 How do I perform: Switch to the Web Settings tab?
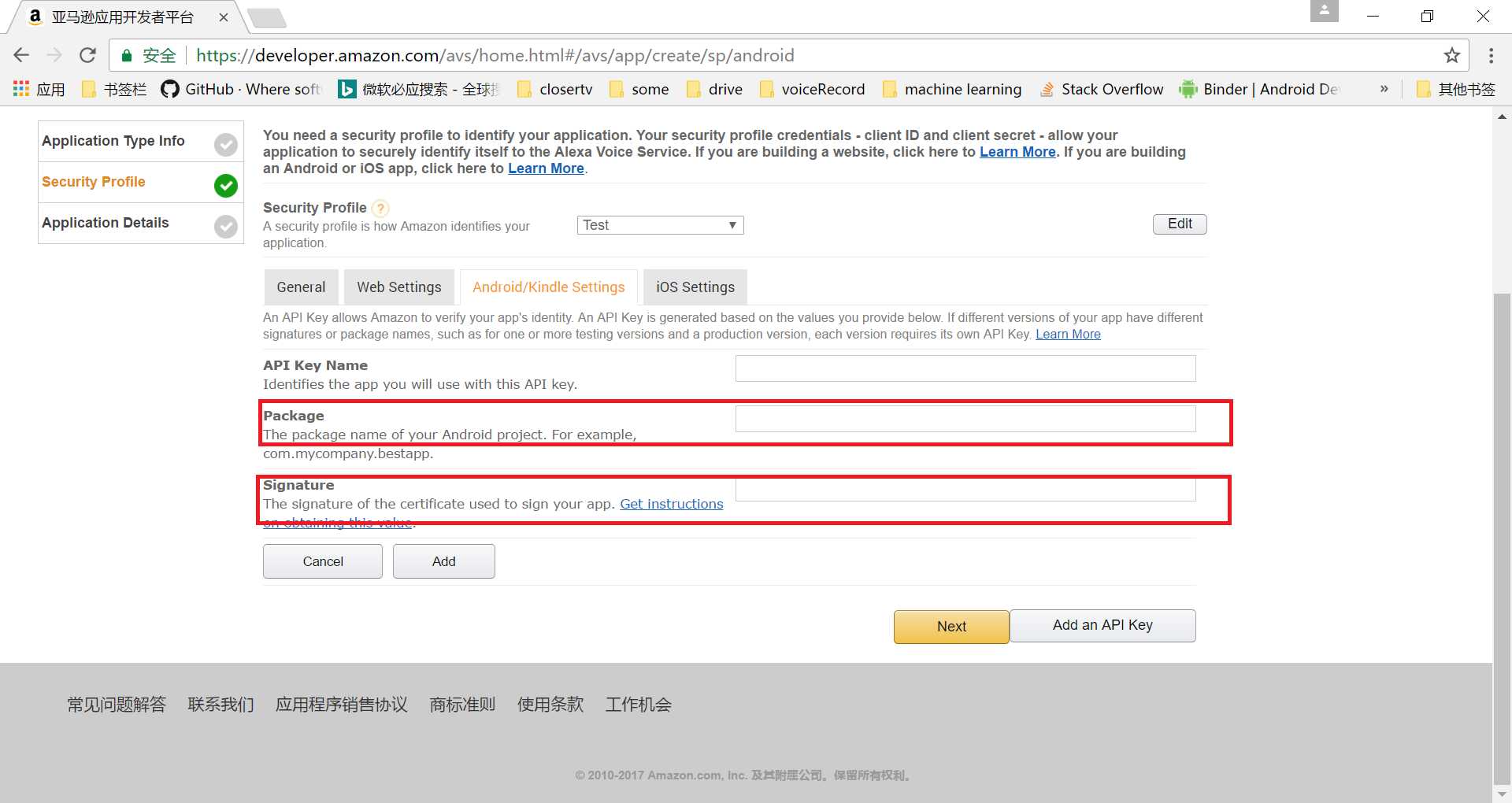click(x=398, y=287)
